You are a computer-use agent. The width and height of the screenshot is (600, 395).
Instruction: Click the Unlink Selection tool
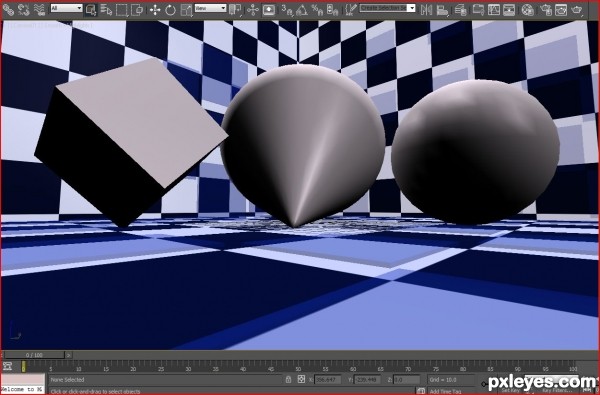(24, 10)
